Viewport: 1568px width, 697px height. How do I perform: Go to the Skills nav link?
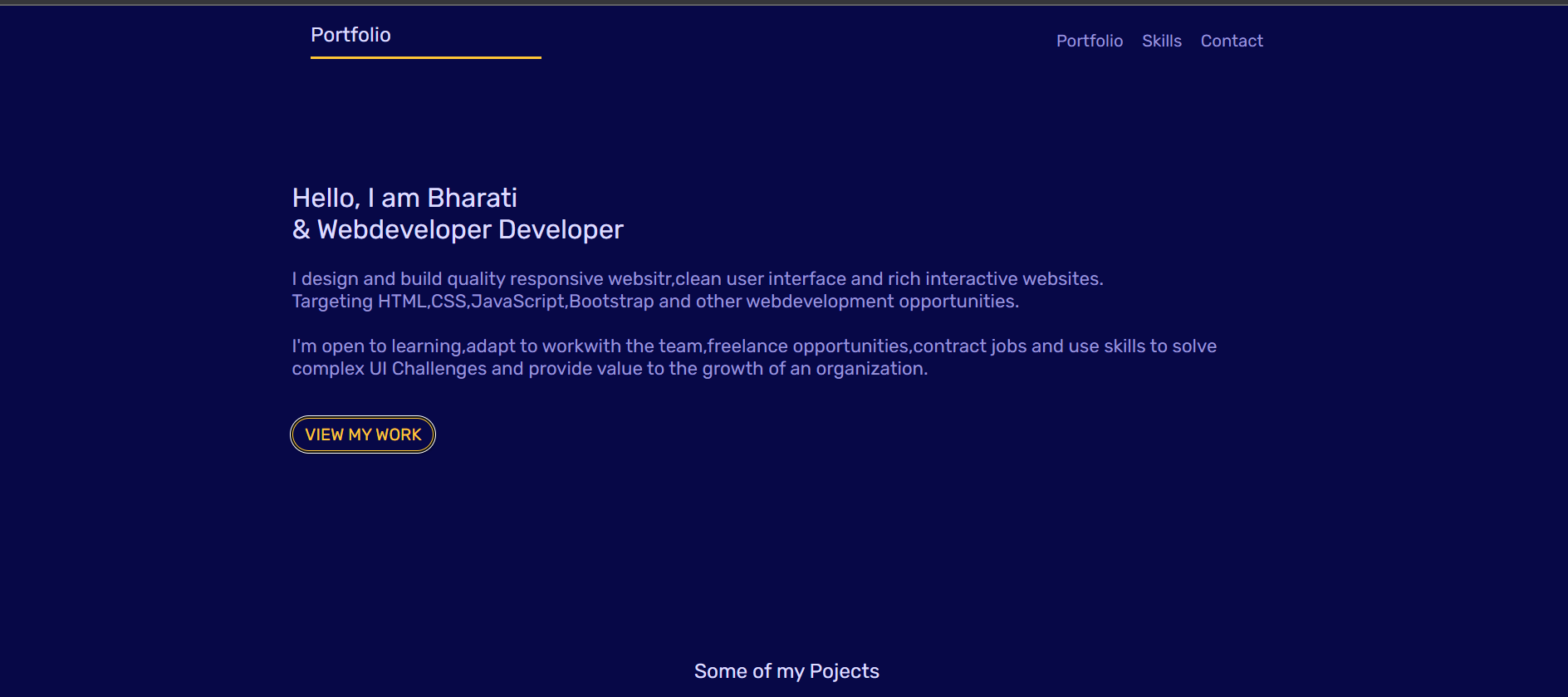point(1161,41)
